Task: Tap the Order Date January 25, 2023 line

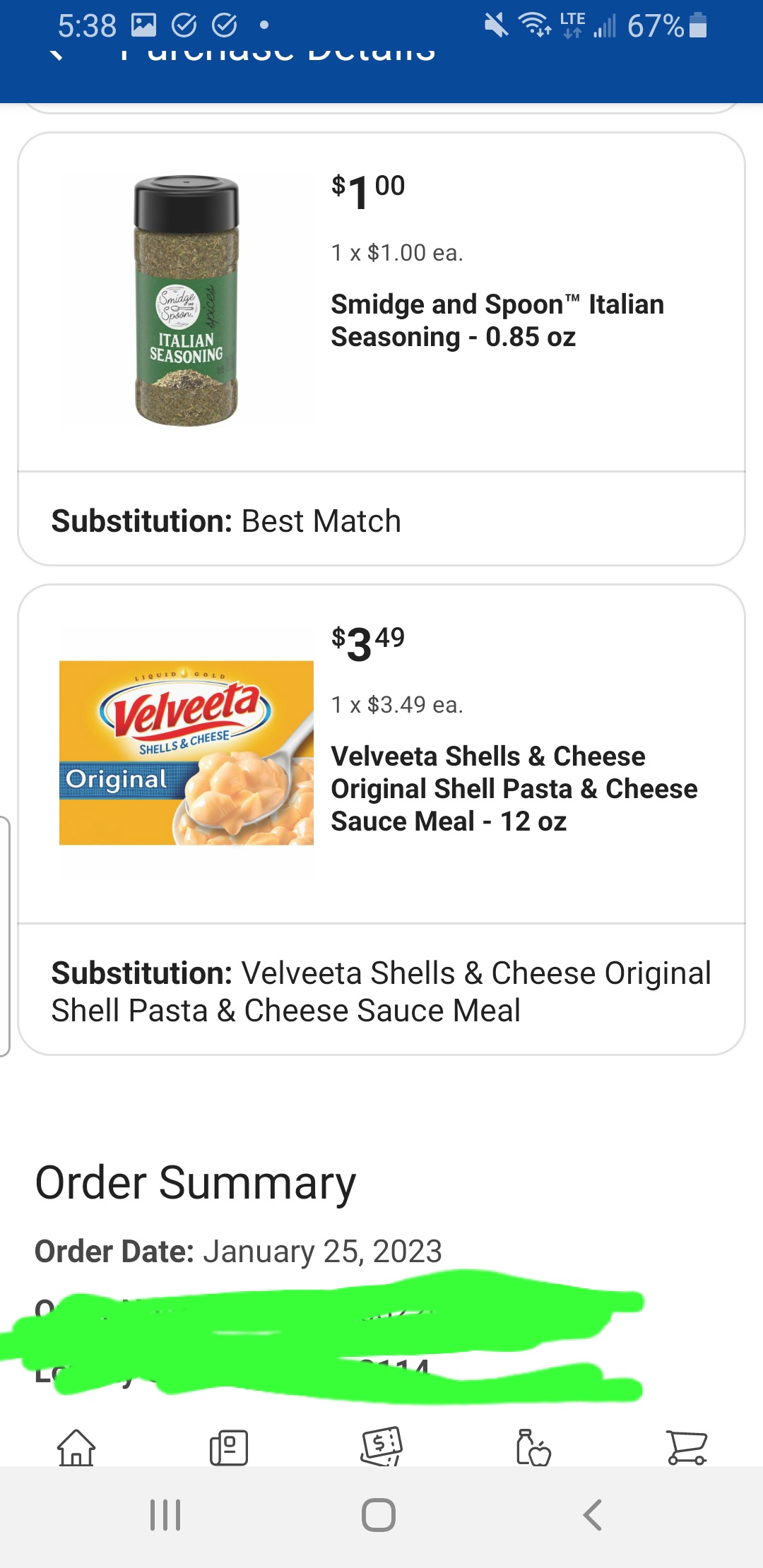Action: tap(238, 1251)
